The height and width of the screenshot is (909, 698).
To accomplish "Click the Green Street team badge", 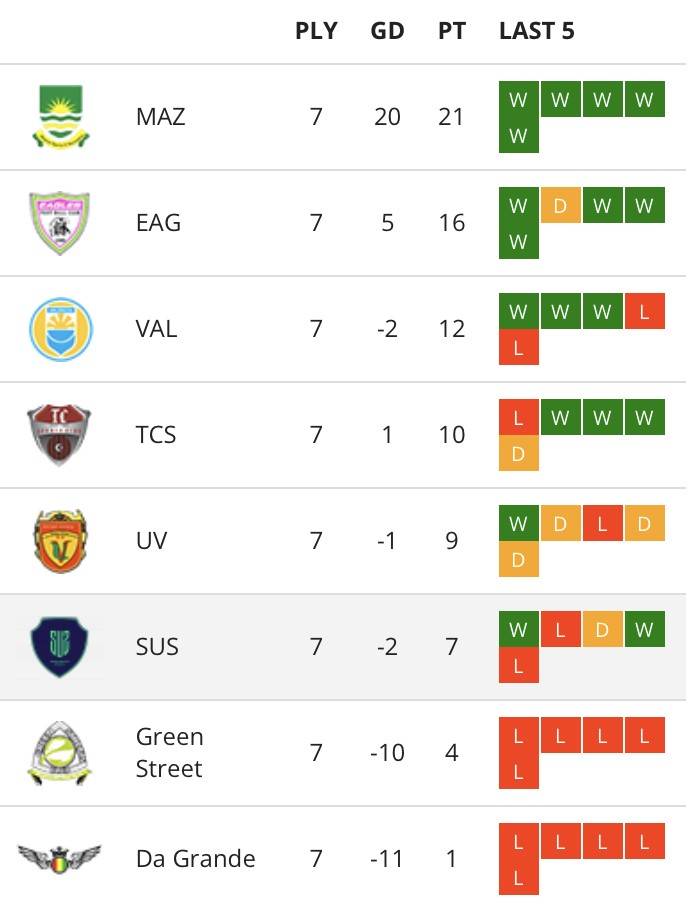I will pyautogui.click(x=60, y=753).
